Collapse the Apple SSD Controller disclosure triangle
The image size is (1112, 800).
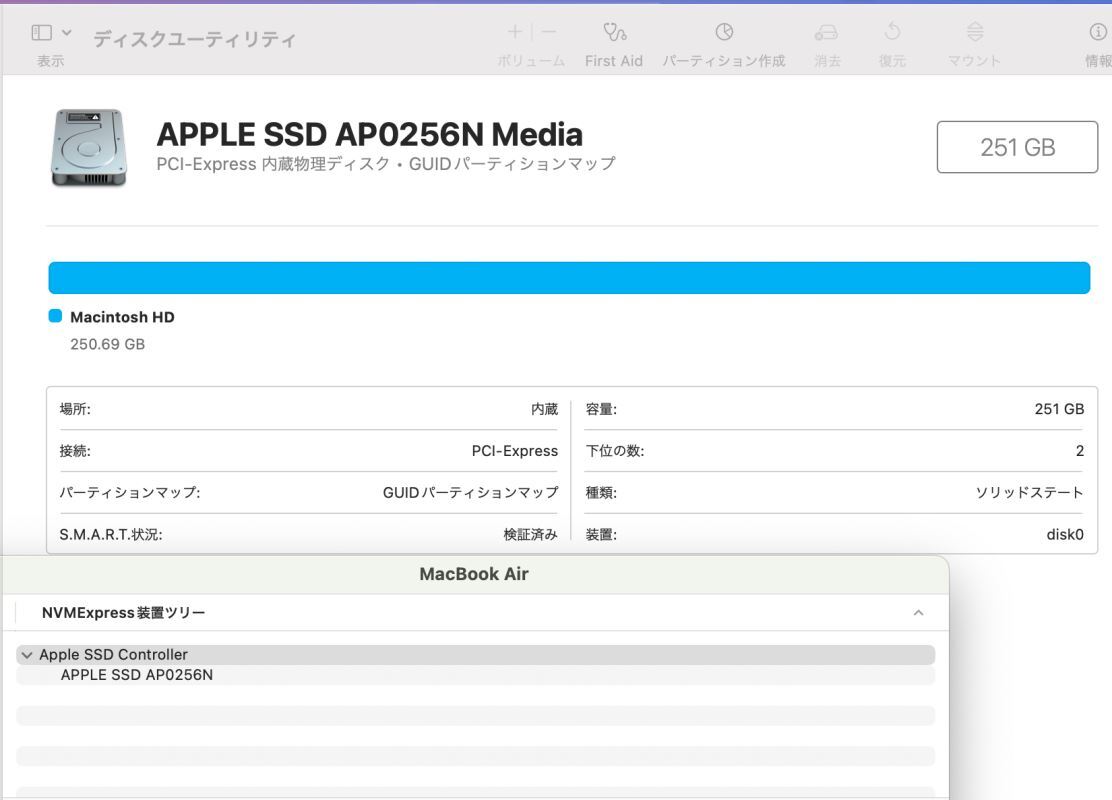tap(27, 655)
